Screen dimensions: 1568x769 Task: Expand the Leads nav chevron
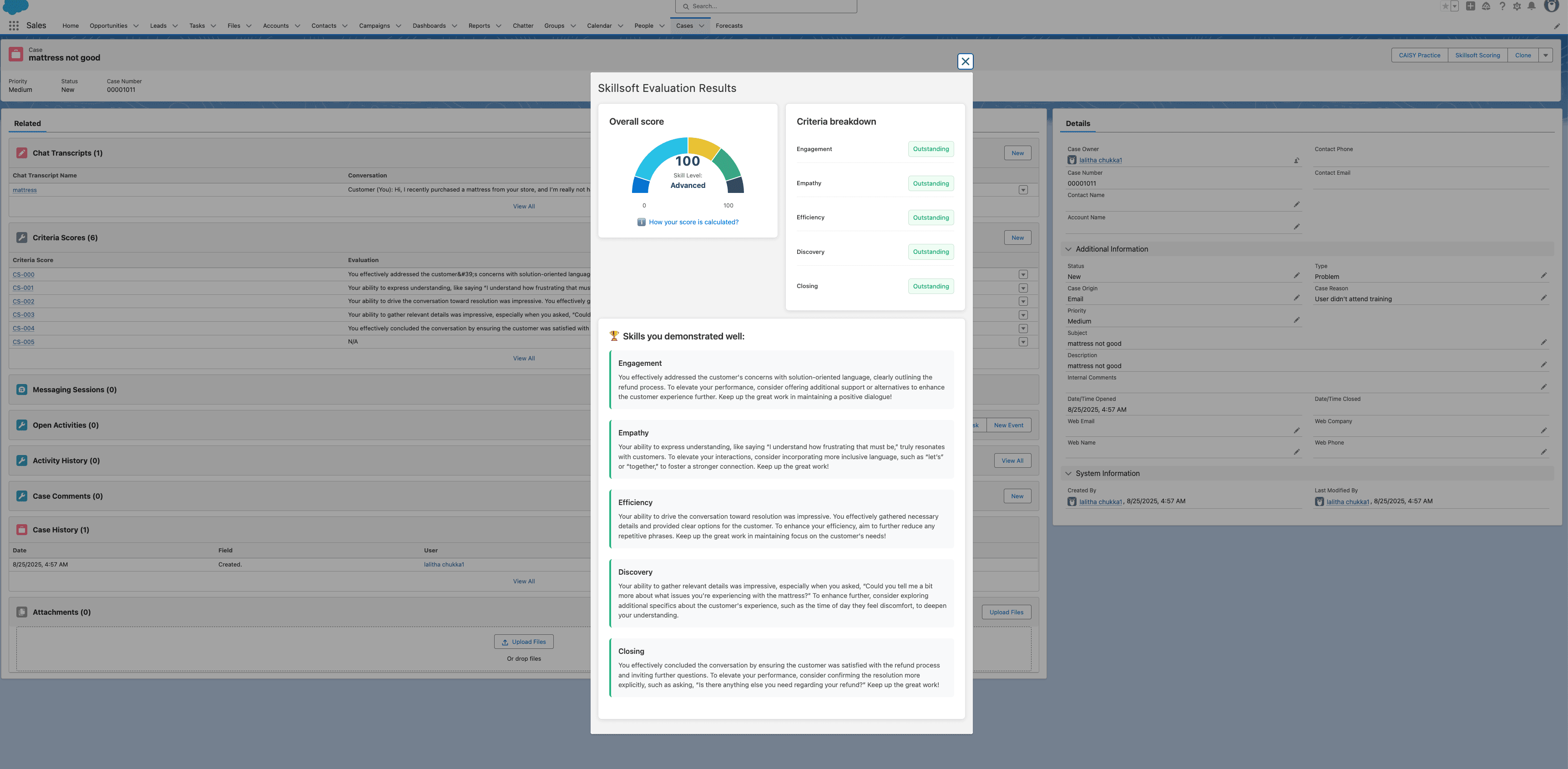click(175, 26)
